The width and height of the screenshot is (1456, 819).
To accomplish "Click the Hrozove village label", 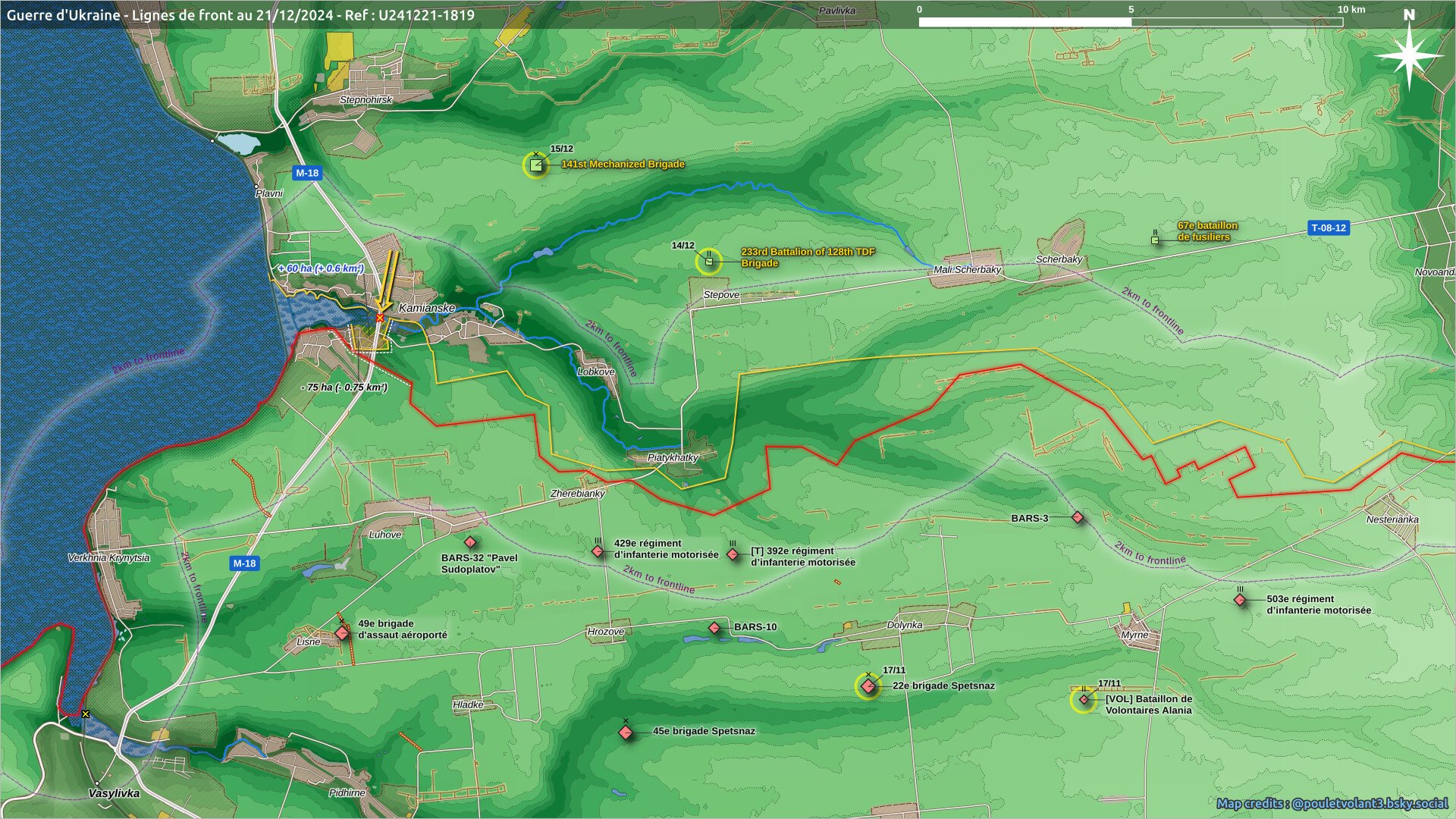I will (x=606, y=632).
